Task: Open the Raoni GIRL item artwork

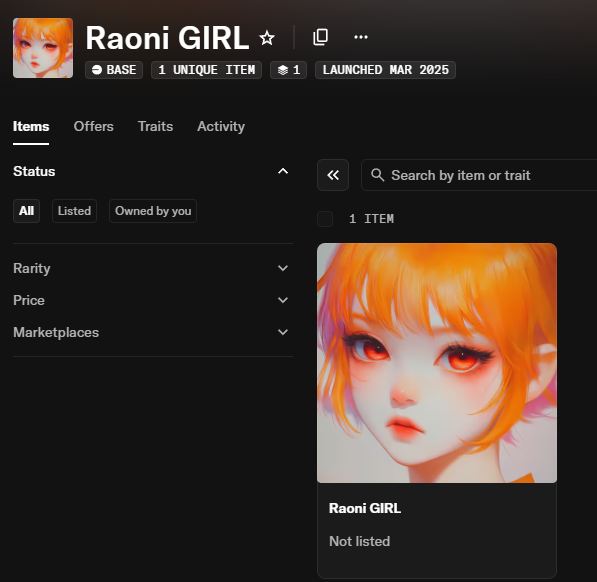Action: [x=437, y=363]
